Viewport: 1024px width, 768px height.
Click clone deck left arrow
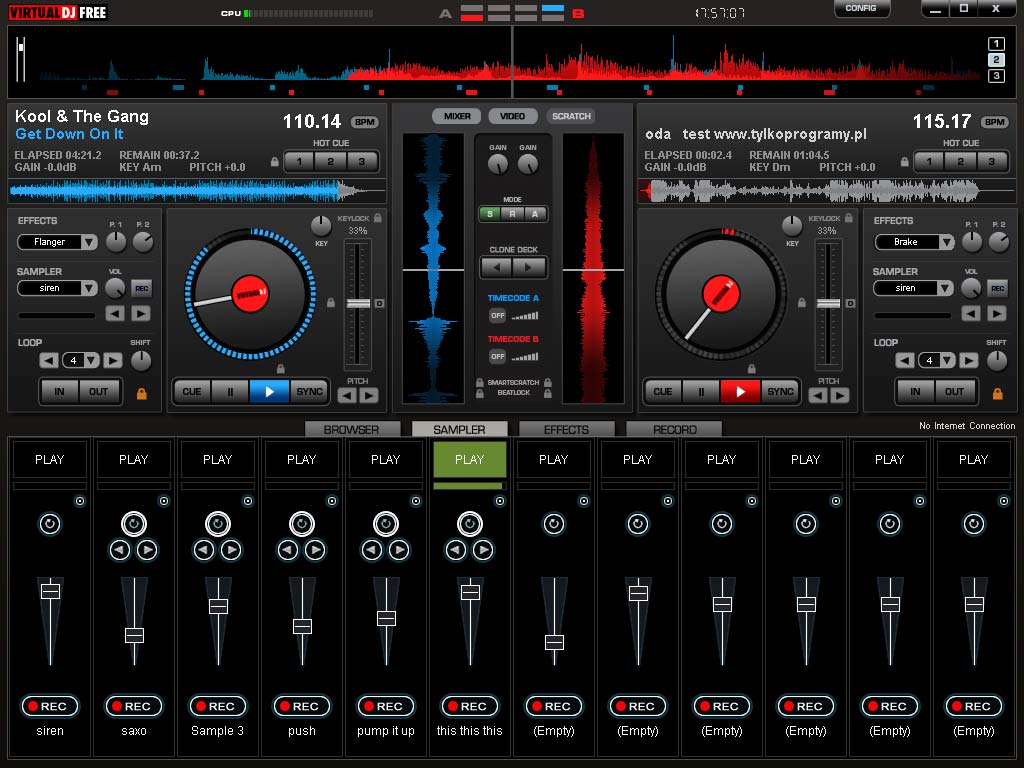pos(497,266)
